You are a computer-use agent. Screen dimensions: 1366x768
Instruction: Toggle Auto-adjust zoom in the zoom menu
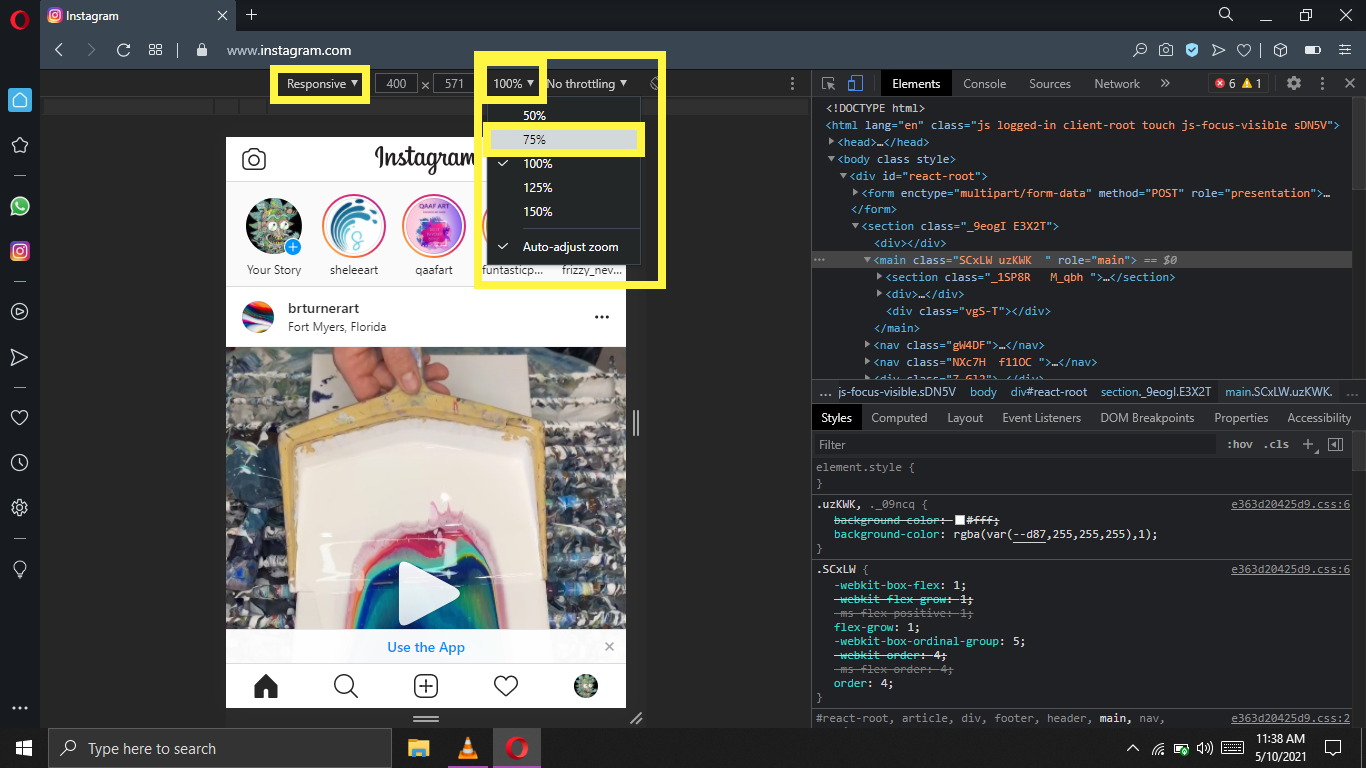point(563,247)
